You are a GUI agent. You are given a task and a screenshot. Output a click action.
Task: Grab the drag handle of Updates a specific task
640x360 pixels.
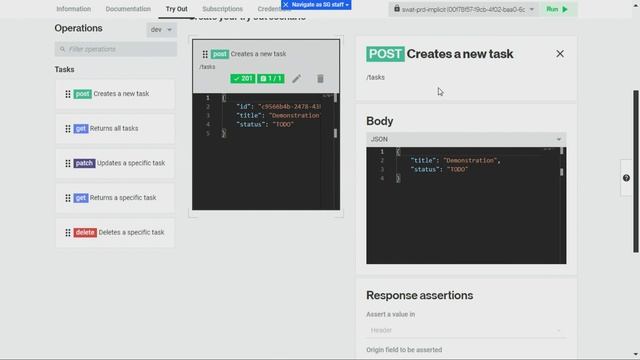pos(68,164)
